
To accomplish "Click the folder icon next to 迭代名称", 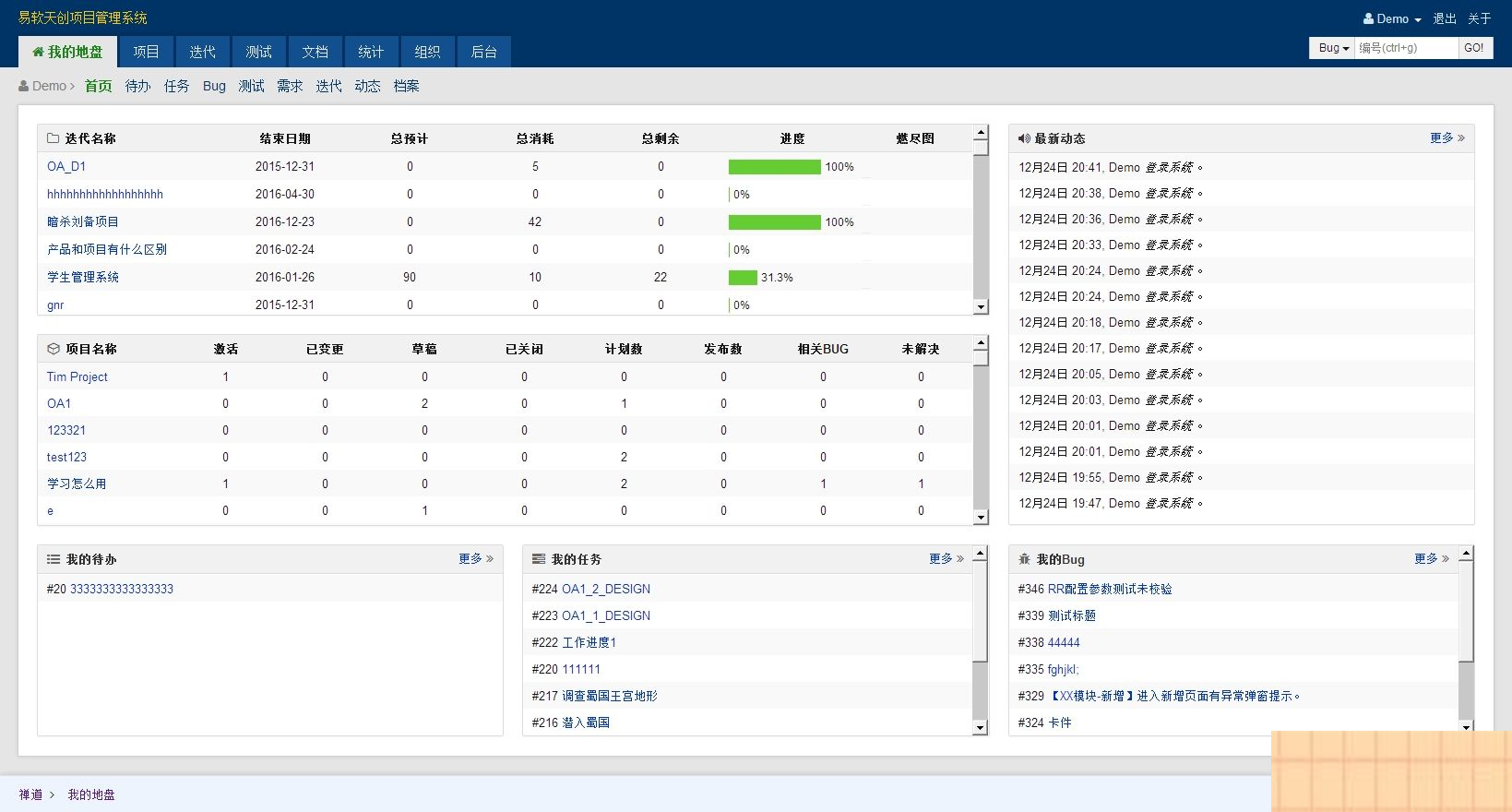I will (54, 138).
